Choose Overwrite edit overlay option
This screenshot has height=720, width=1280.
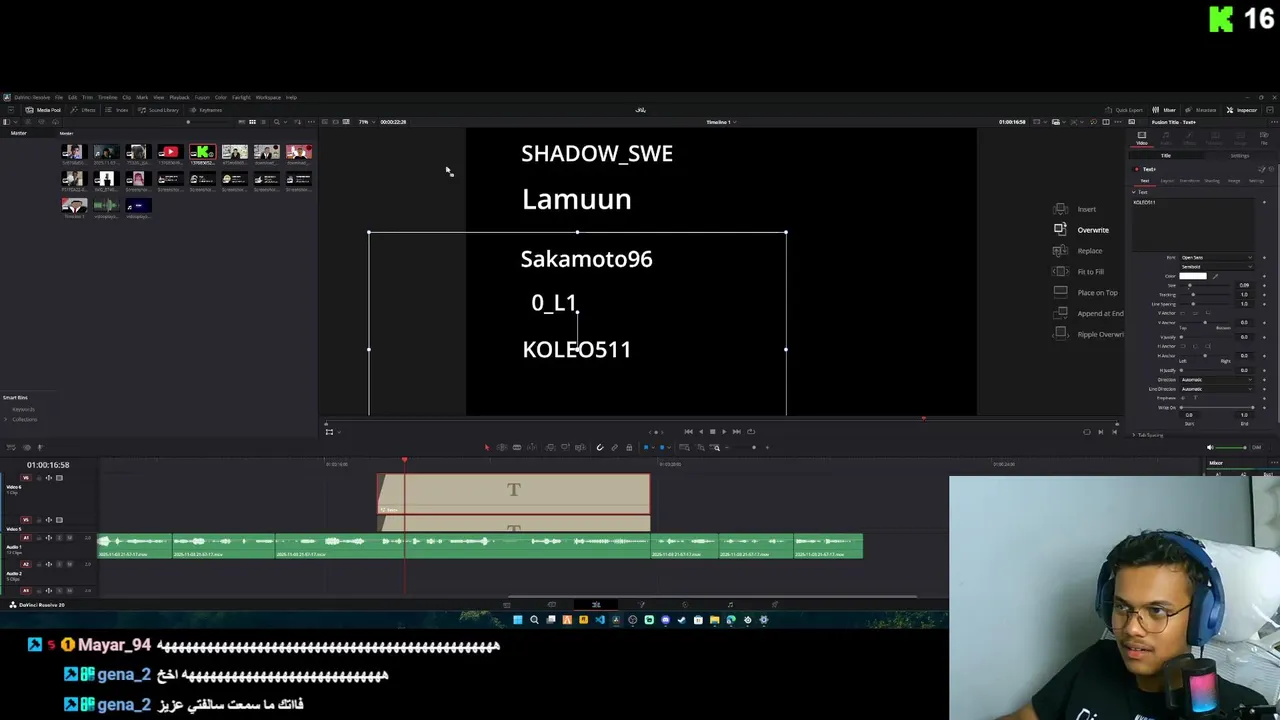coord(1082,230)
